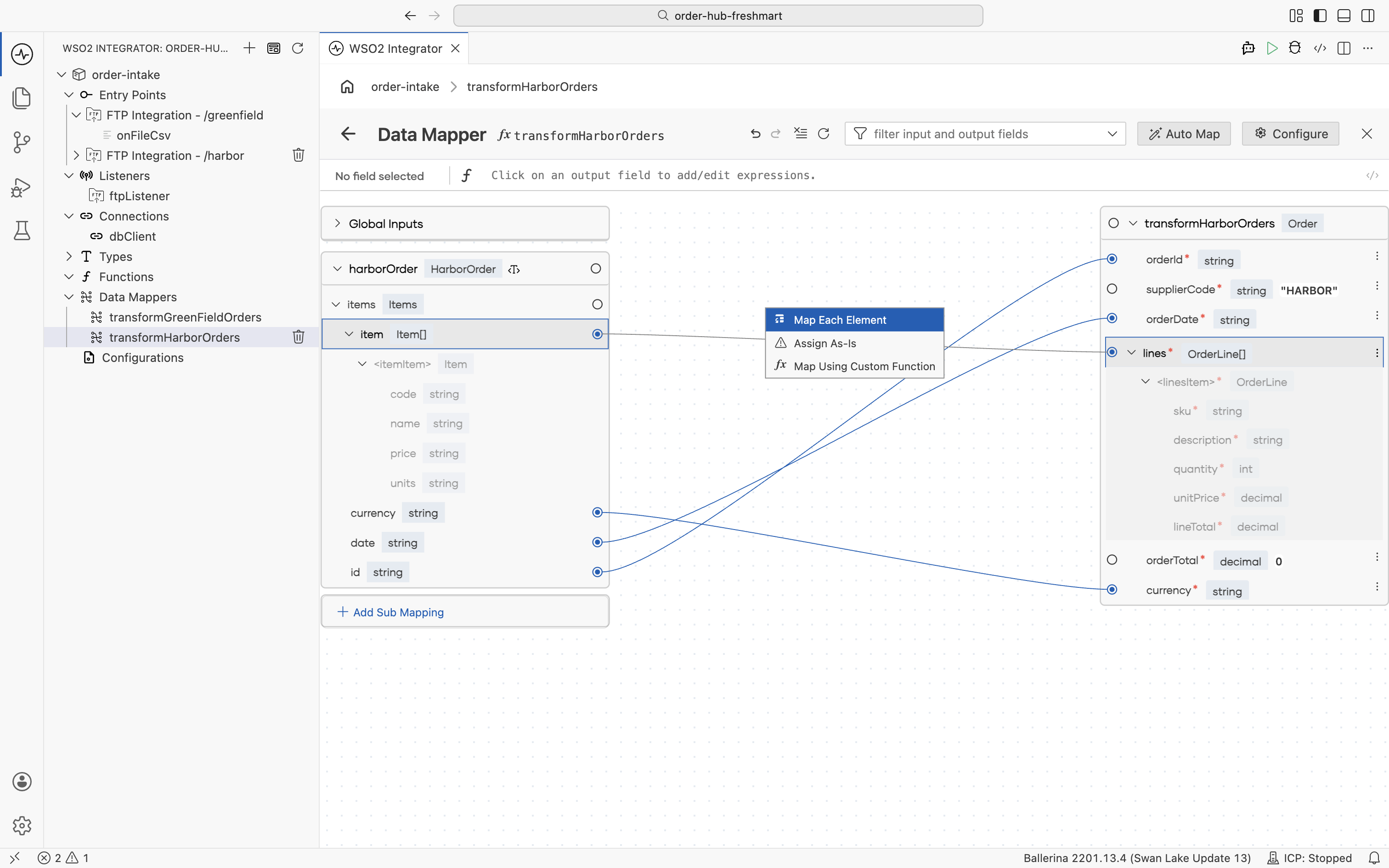Click the clear all mappings icon
This screenshot has width=1389, height=868.
coord(800,134)
